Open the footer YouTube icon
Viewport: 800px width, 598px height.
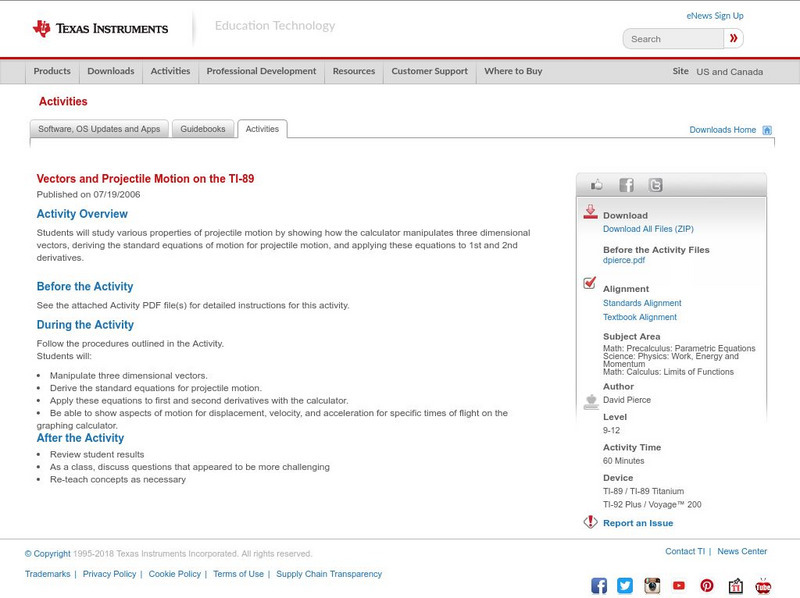(679, 585)
